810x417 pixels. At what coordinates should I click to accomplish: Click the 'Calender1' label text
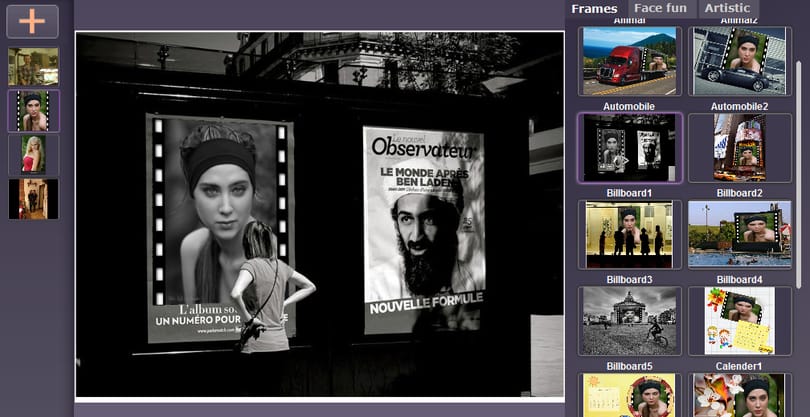tap(739, 366)
